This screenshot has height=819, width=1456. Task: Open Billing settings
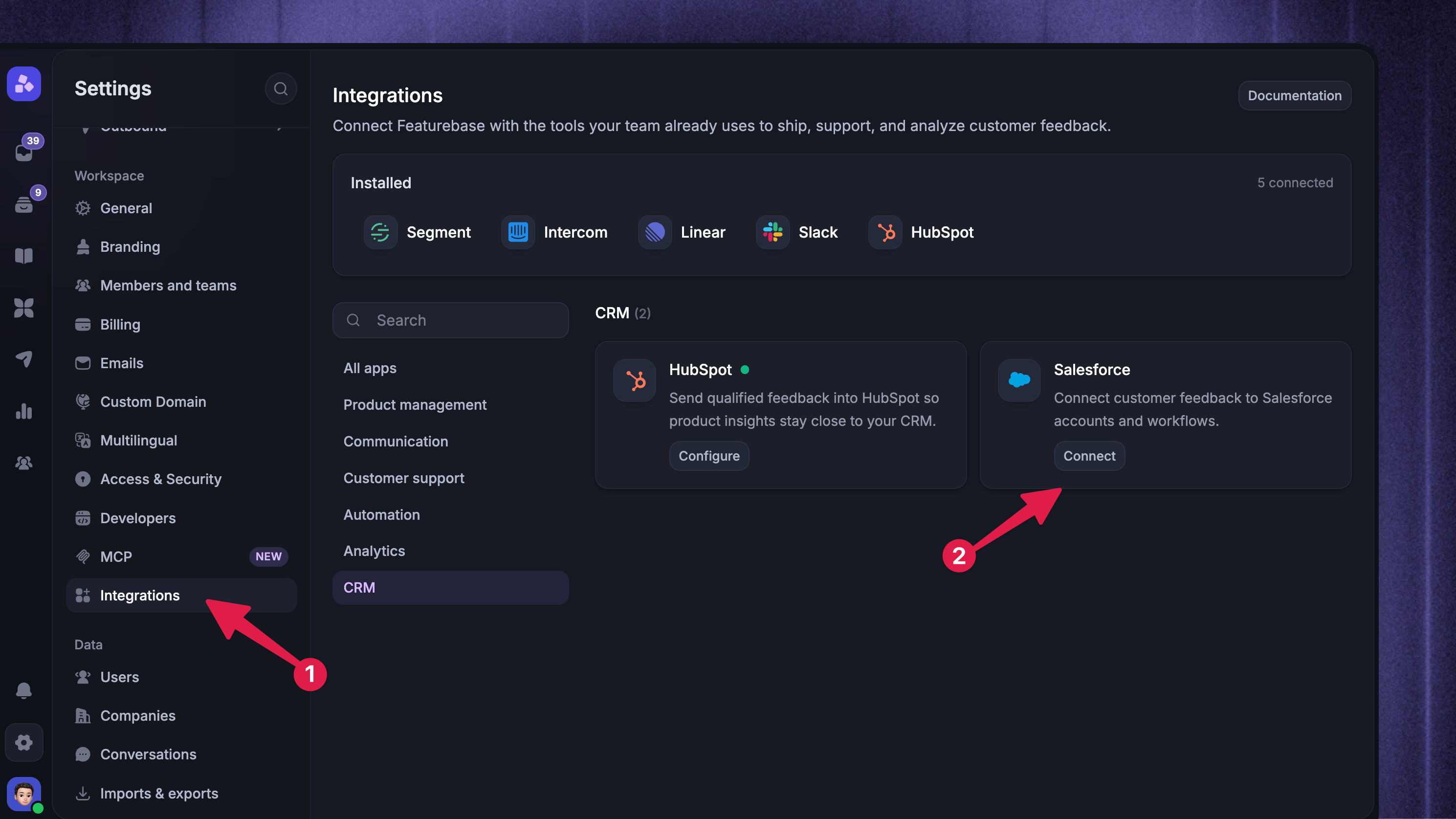coord(181,325)
